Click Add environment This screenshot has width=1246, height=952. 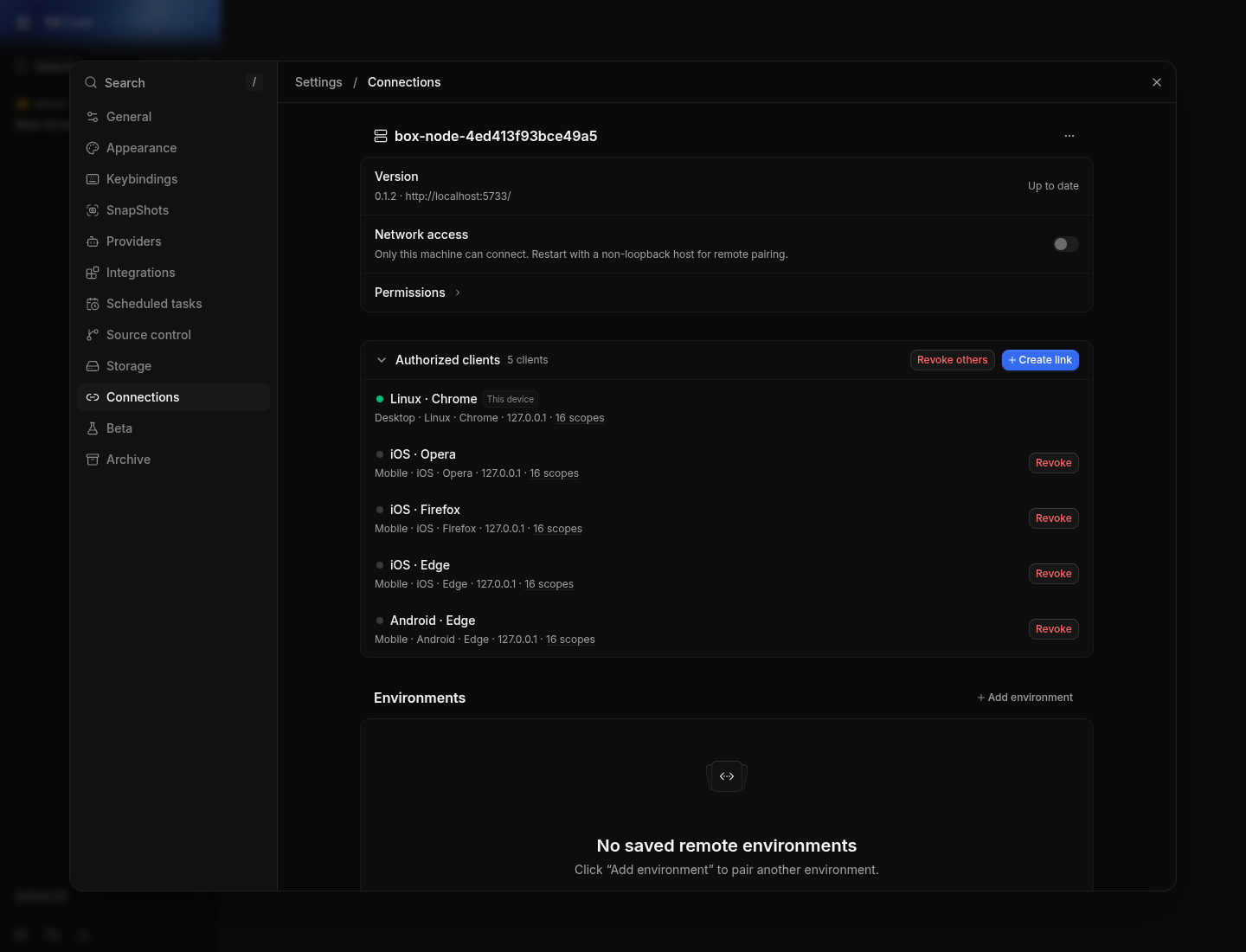pos(1025,698)
